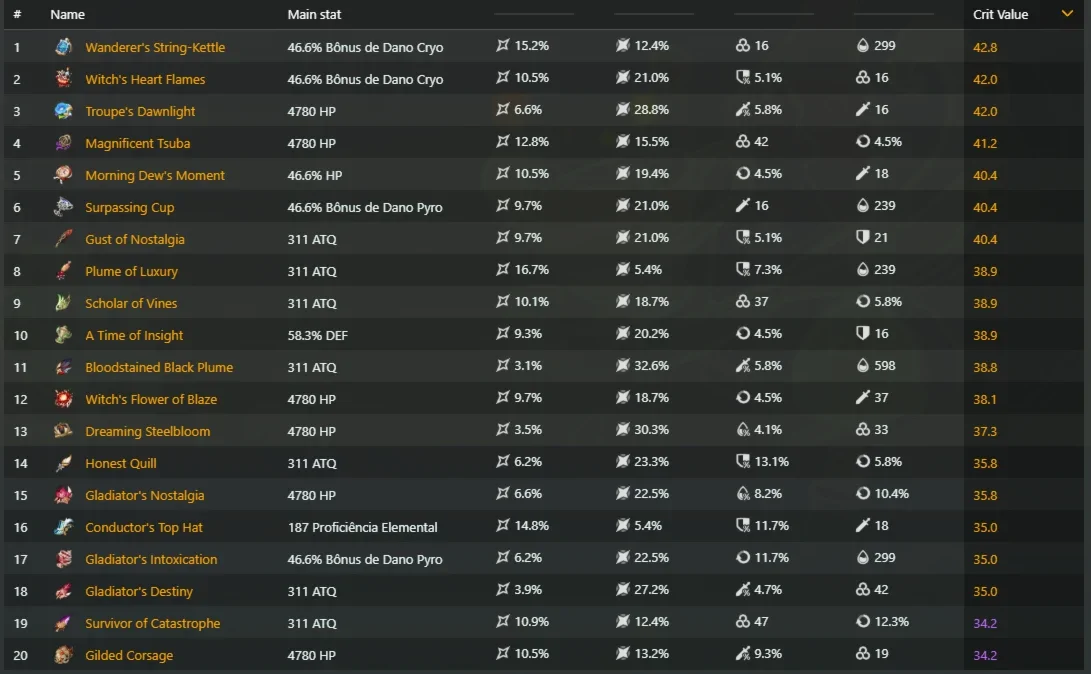Click the Wanderer's String-Kettle artifact icon
1091x674 pixels.
63,47
